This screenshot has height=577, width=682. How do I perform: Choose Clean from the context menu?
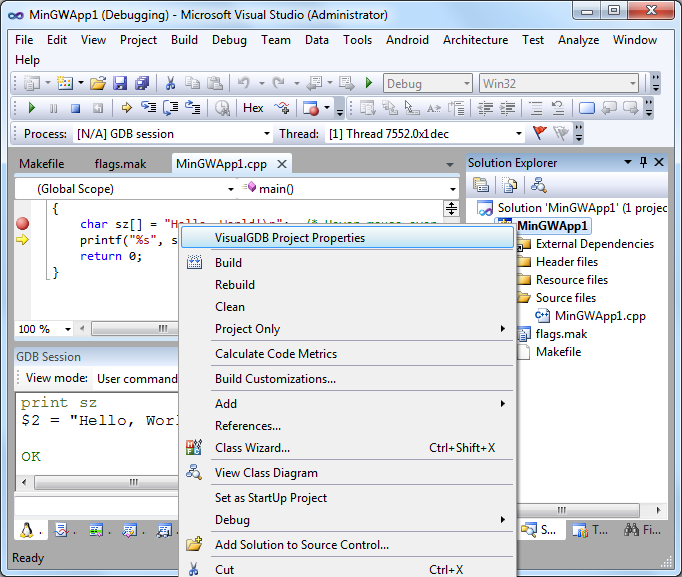pyautogui.click(x=347, y=307)
